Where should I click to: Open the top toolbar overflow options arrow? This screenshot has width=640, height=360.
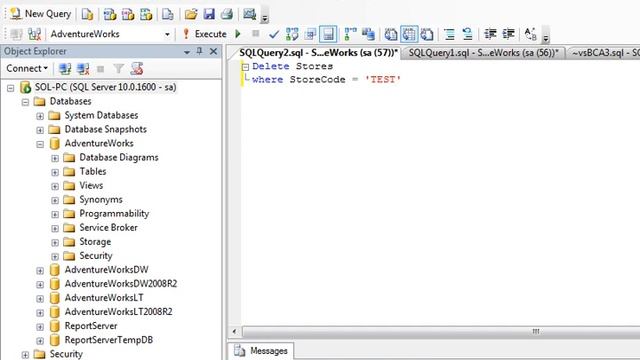click(265, 18)
